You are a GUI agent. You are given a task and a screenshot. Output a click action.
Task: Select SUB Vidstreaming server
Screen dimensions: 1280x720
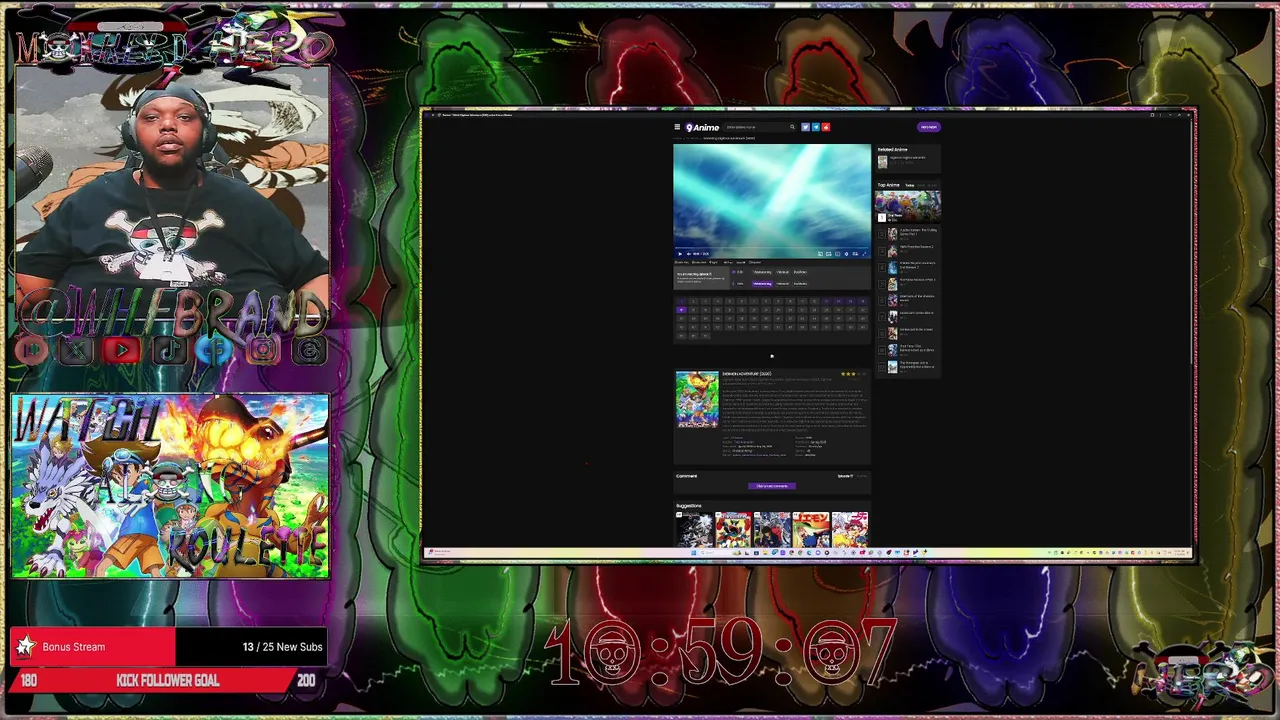point(762,272)
